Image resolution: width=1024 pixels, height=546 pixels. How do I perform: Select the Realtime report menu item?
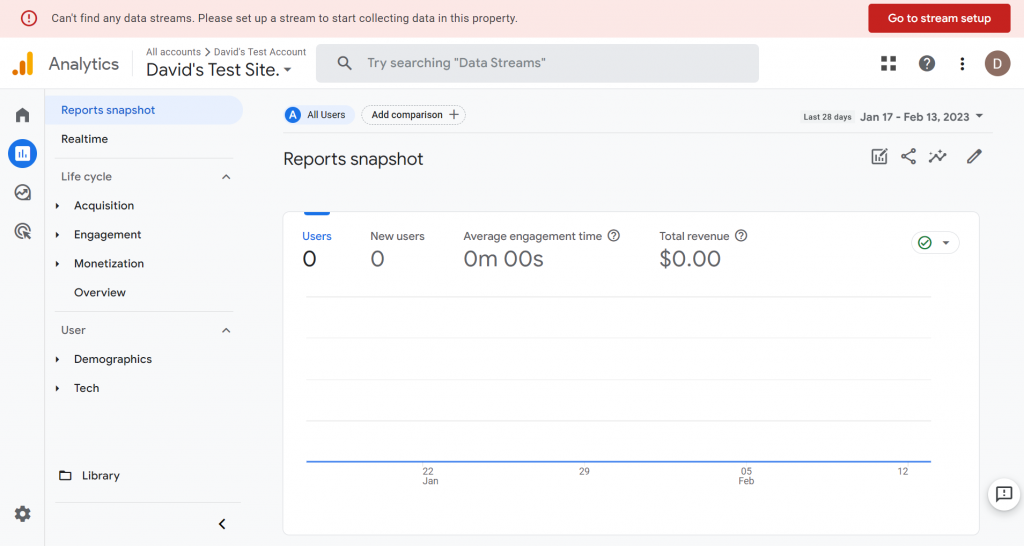pyautogui.click(x=85, y=139)
